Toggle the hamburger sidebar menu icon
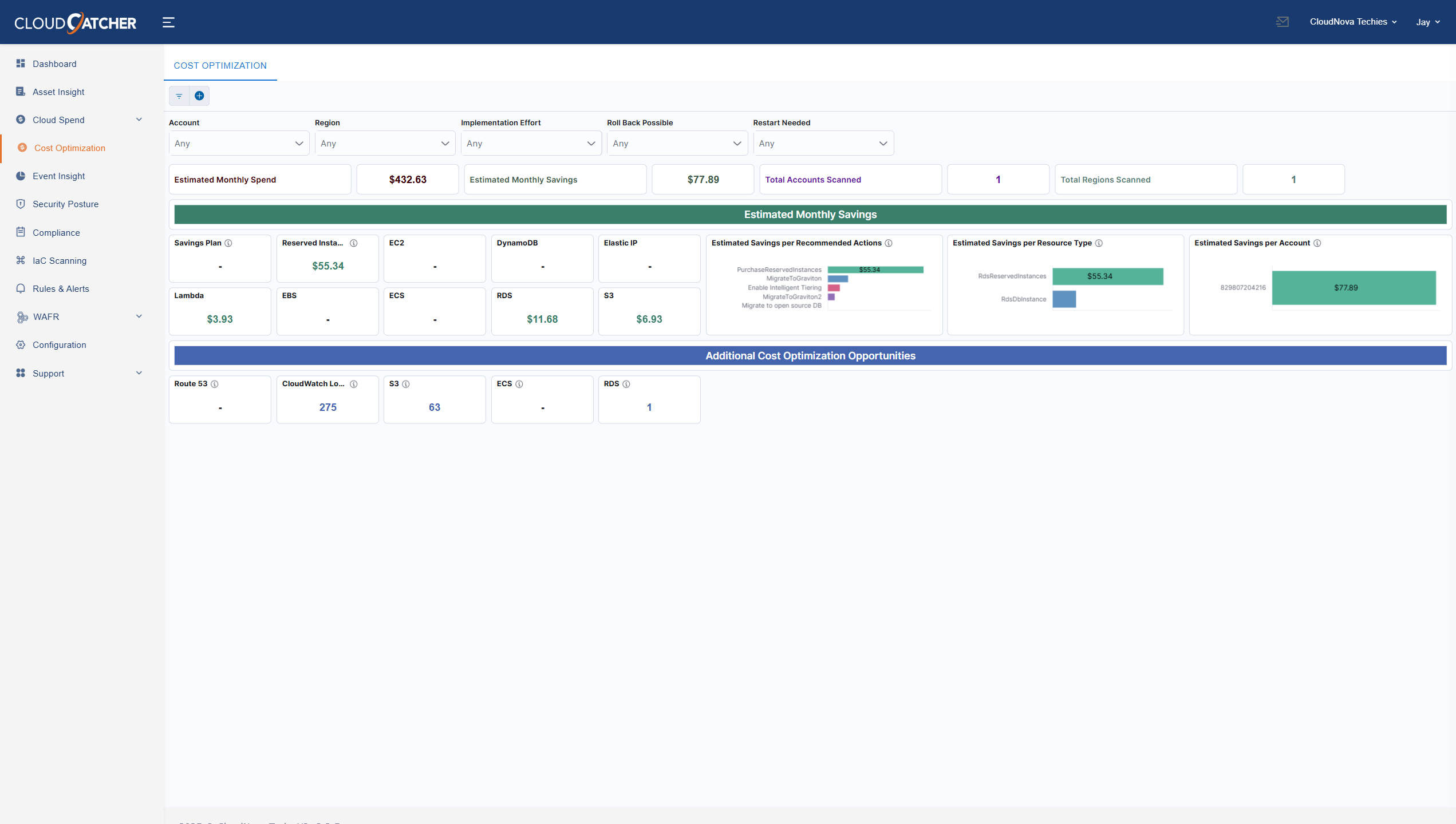The image size is (1456, 824). tap(168, 22)
